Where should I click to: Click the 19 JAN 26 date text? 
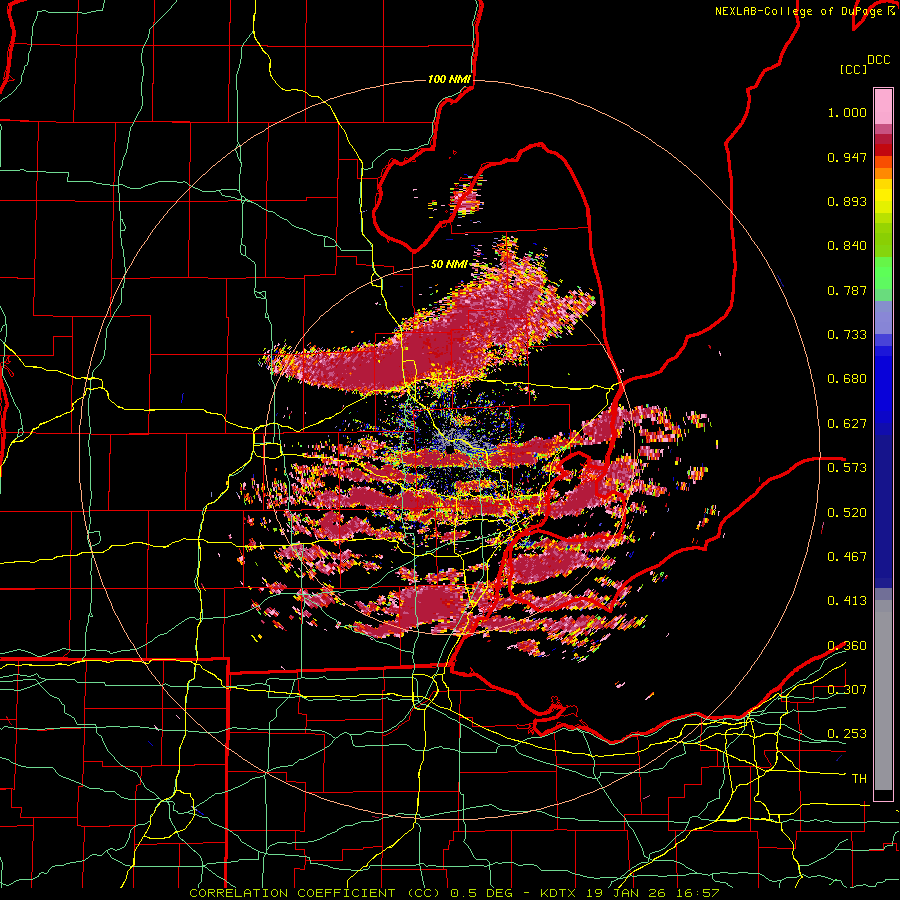pyautogui.click(x=626, y=893)
